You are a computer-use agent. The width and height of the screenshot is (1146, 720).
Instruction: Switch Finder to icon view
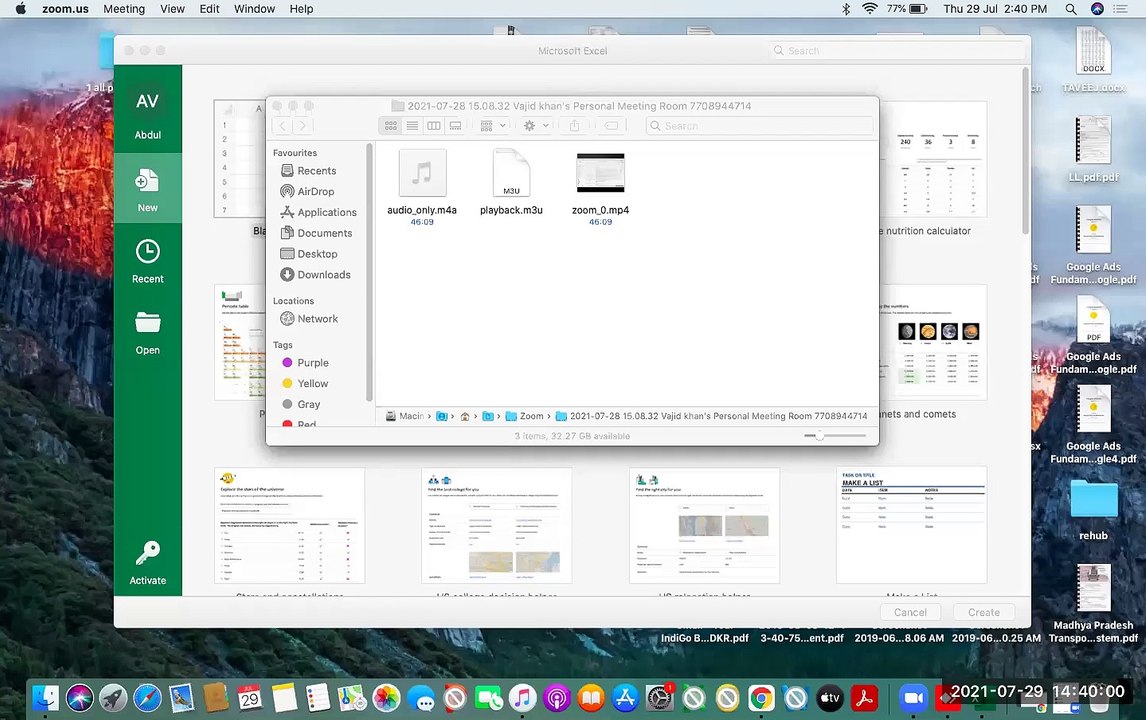coord(391,126)
